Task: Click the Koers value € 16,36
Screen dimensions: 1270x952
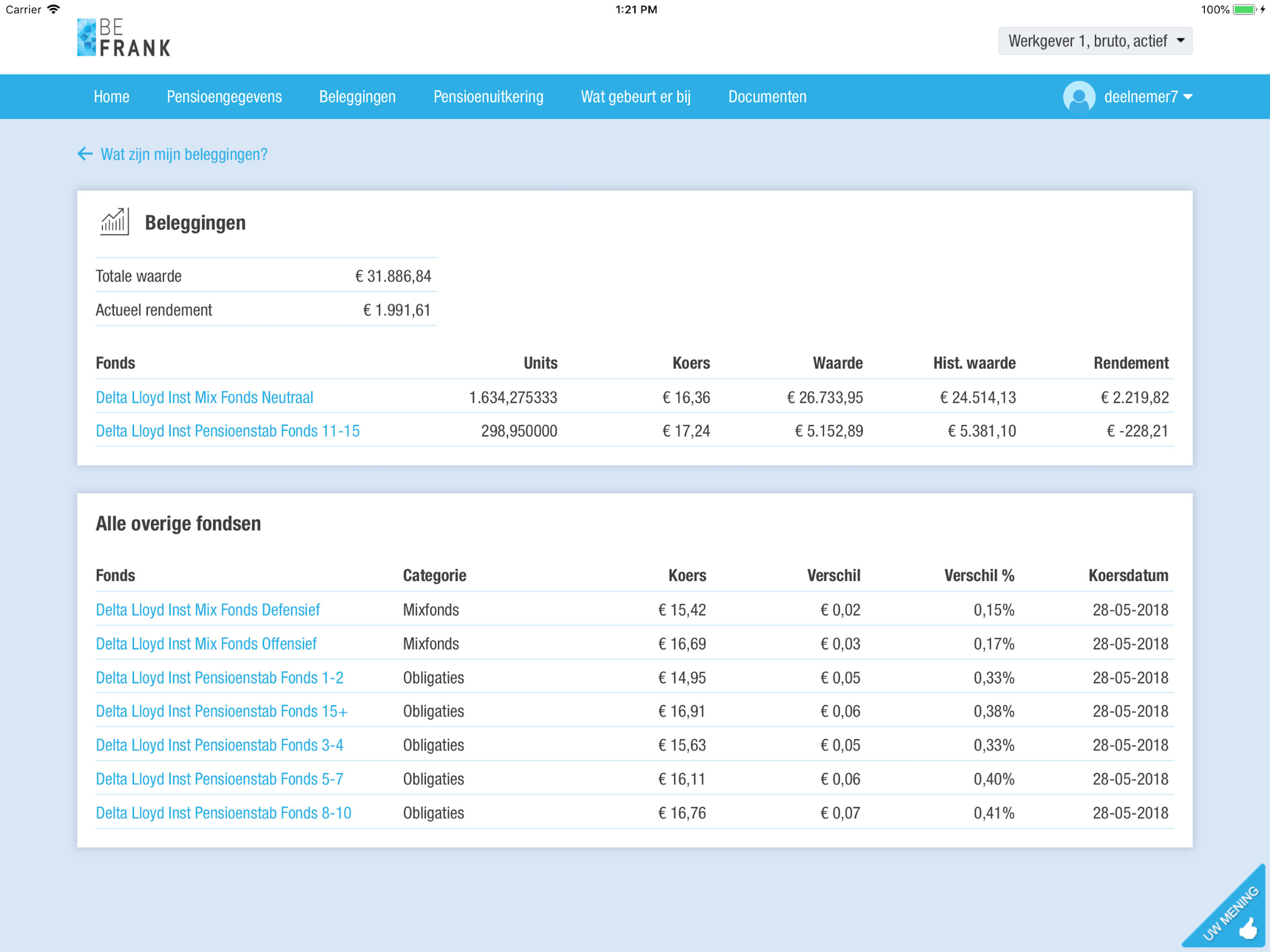Action: pyautogui.click(x=686, y=397)
